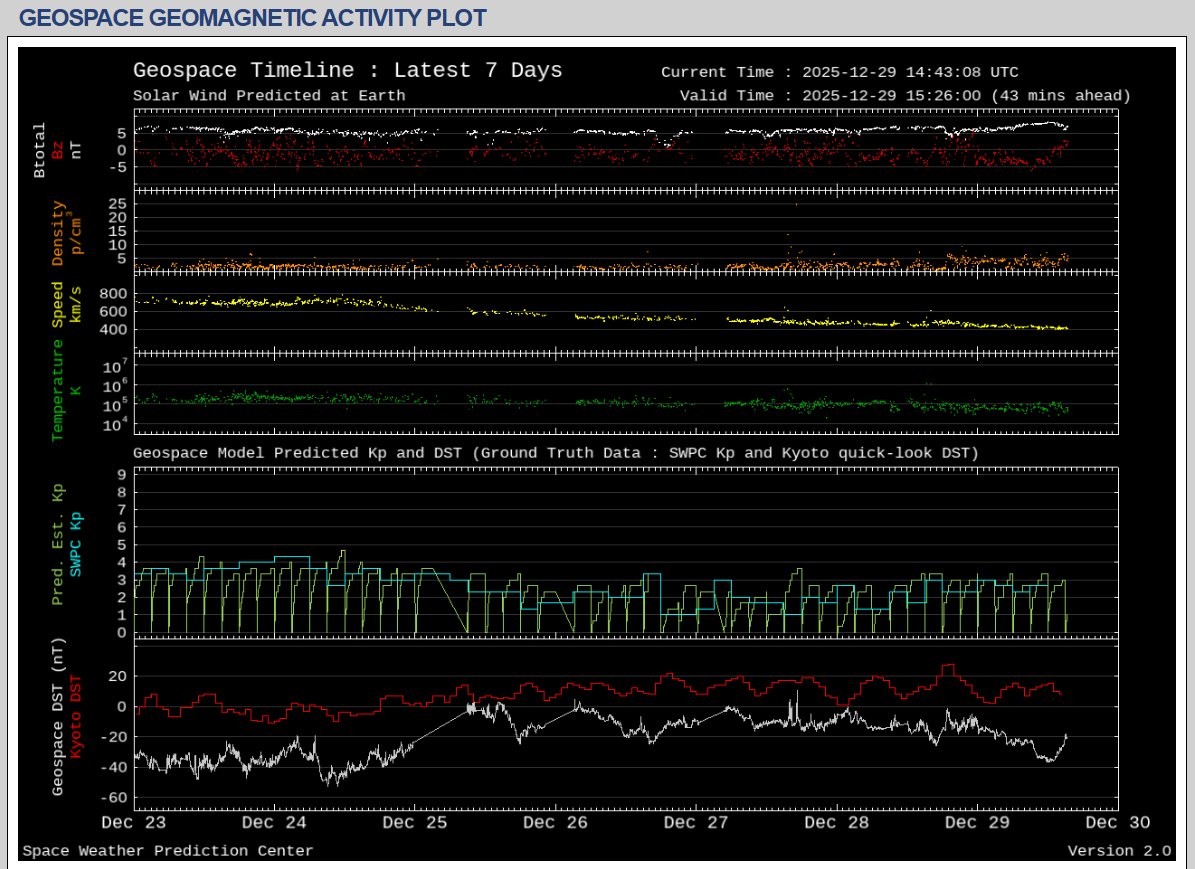Click the Geospace Geomagnetic Activity Plot heading
This screenshot has width=1195, height=869.
tap(253, 18)
